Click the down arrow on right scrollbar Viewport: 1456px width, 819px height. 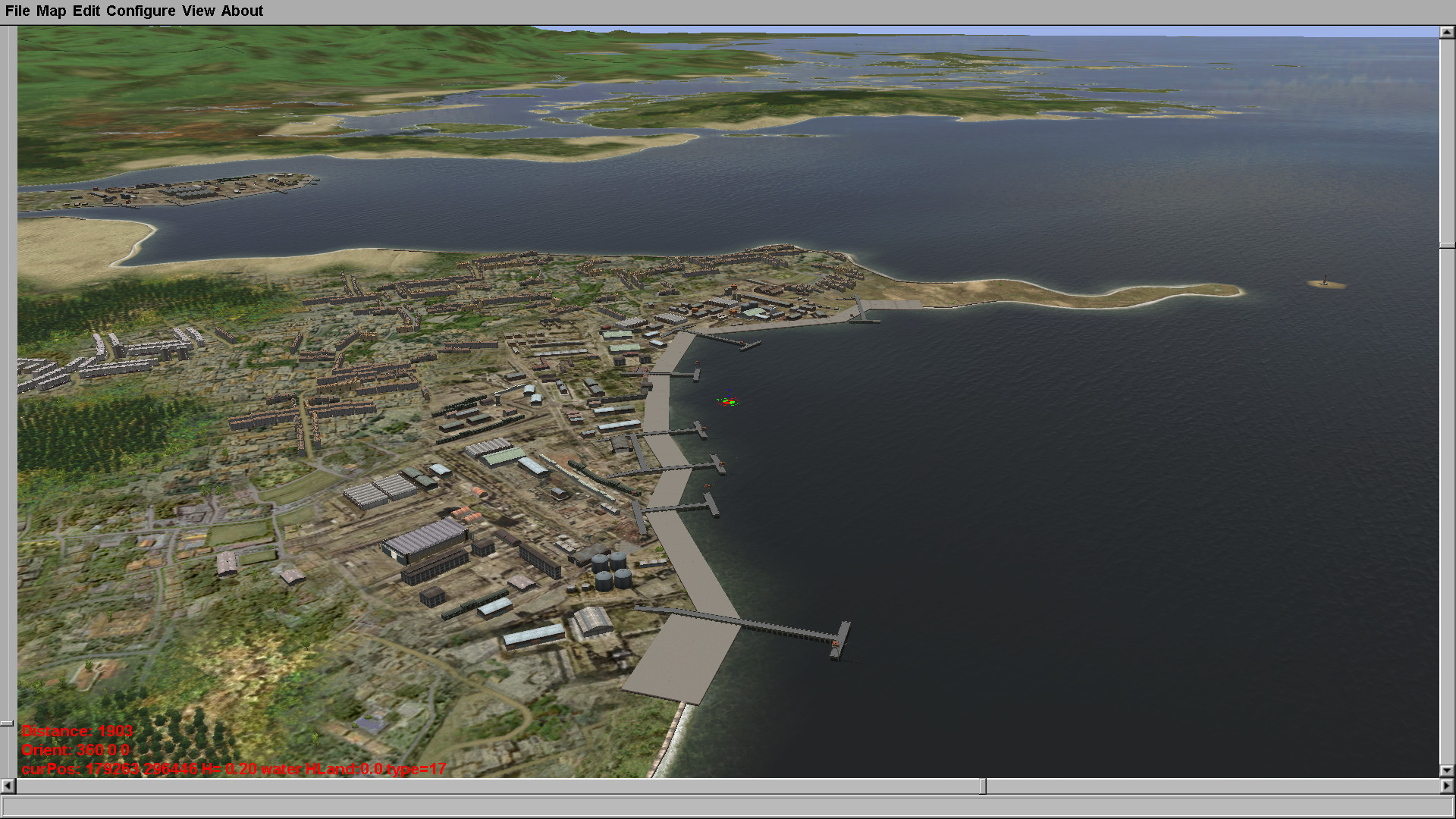click(x=1447, y=770)
